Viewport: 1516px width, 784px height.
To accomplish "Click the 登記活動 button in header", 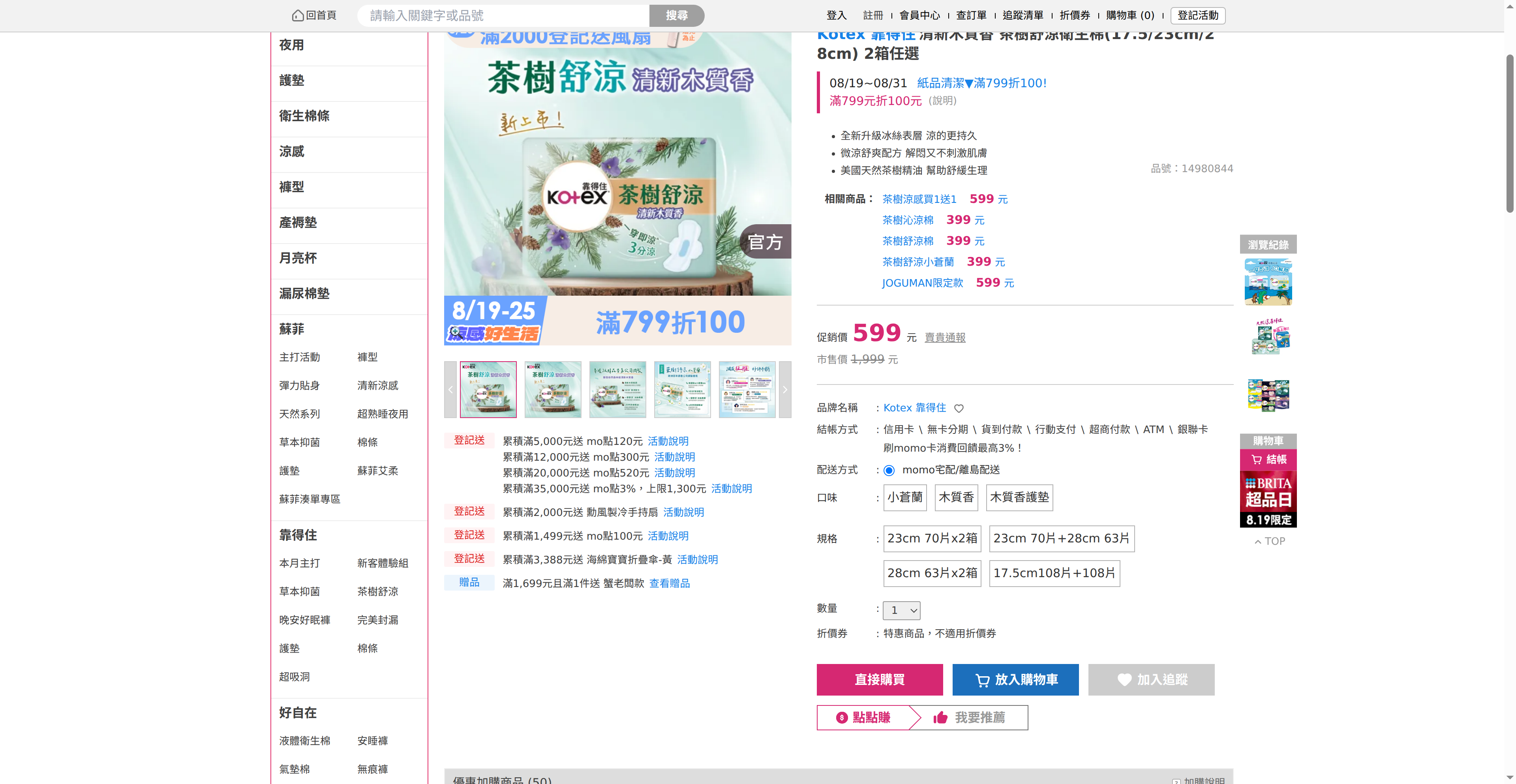I will coord(1198,15).
